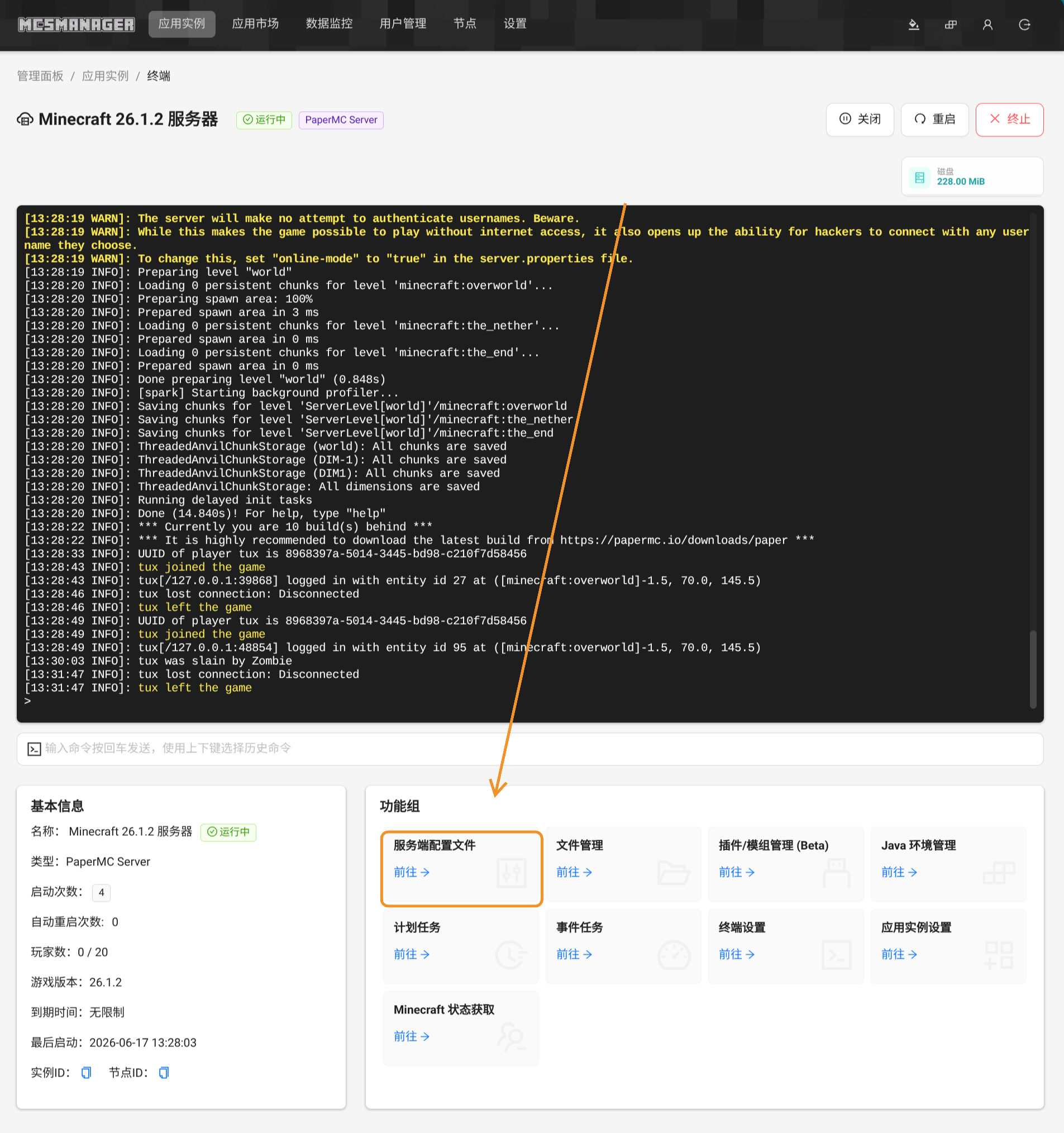Open 应用实例设置 前往 link
This screenshot has height=1133, width=1064.
[x=899, y=954]
